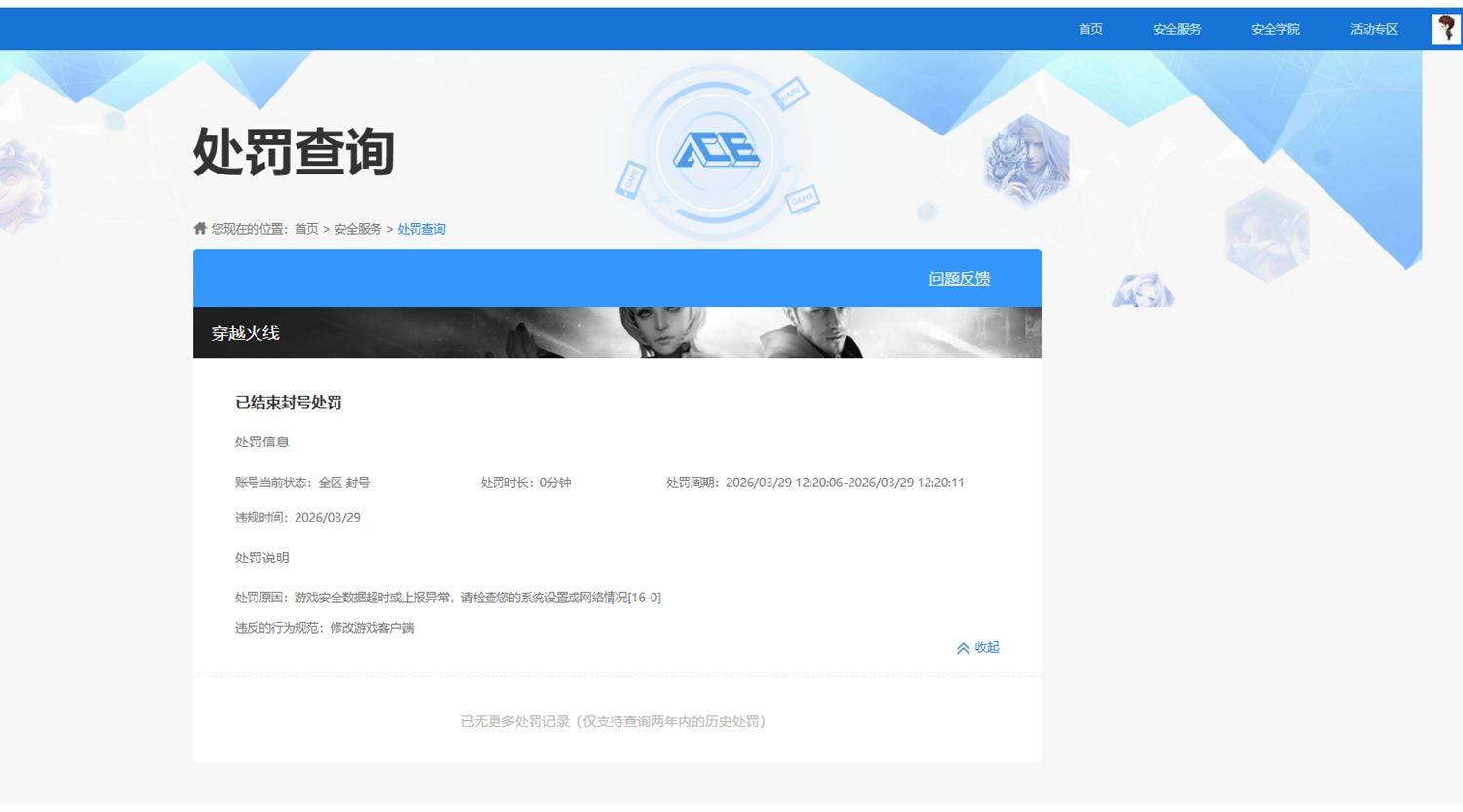
Task: Toggle the 已结束封号处罚 record open or closed
Action: [288, 403]
